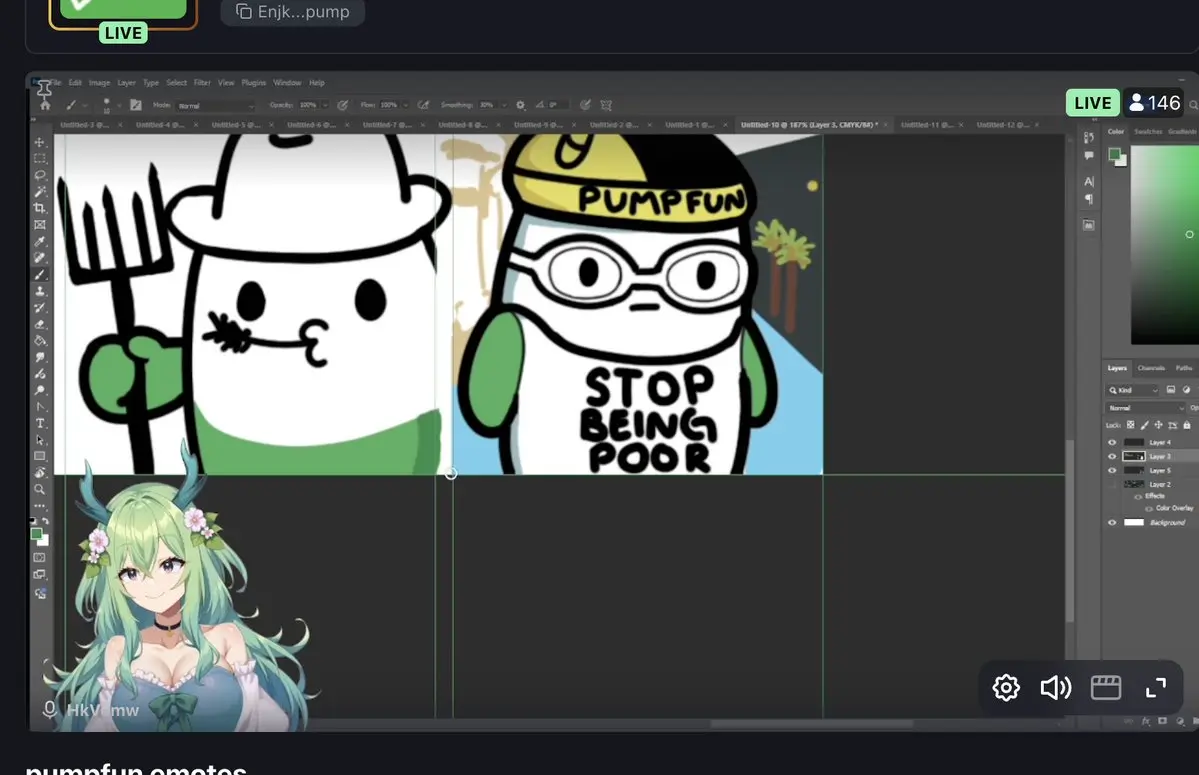Open the Flow dropdown arrow

(x=405, y=105)
